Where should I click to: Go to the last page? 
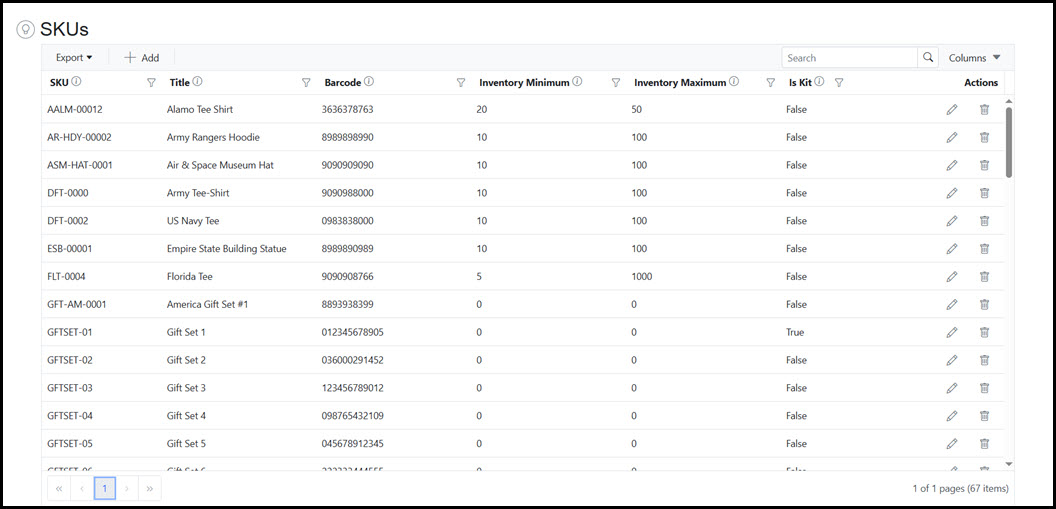150,488
